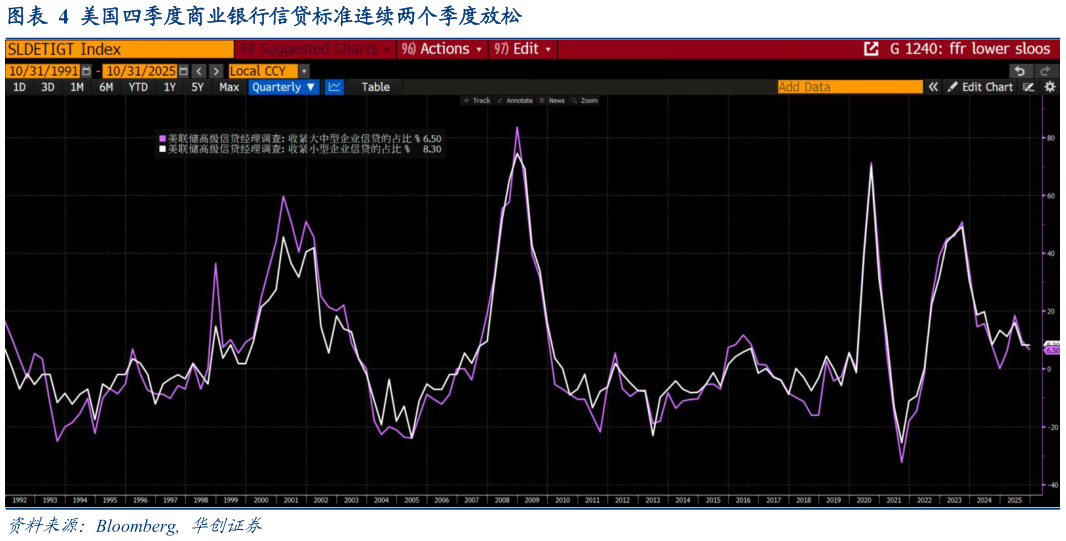This screenshot has height=541, width=1066.
Task: Toggle the Annotate mode
Action: click(514, 101)
